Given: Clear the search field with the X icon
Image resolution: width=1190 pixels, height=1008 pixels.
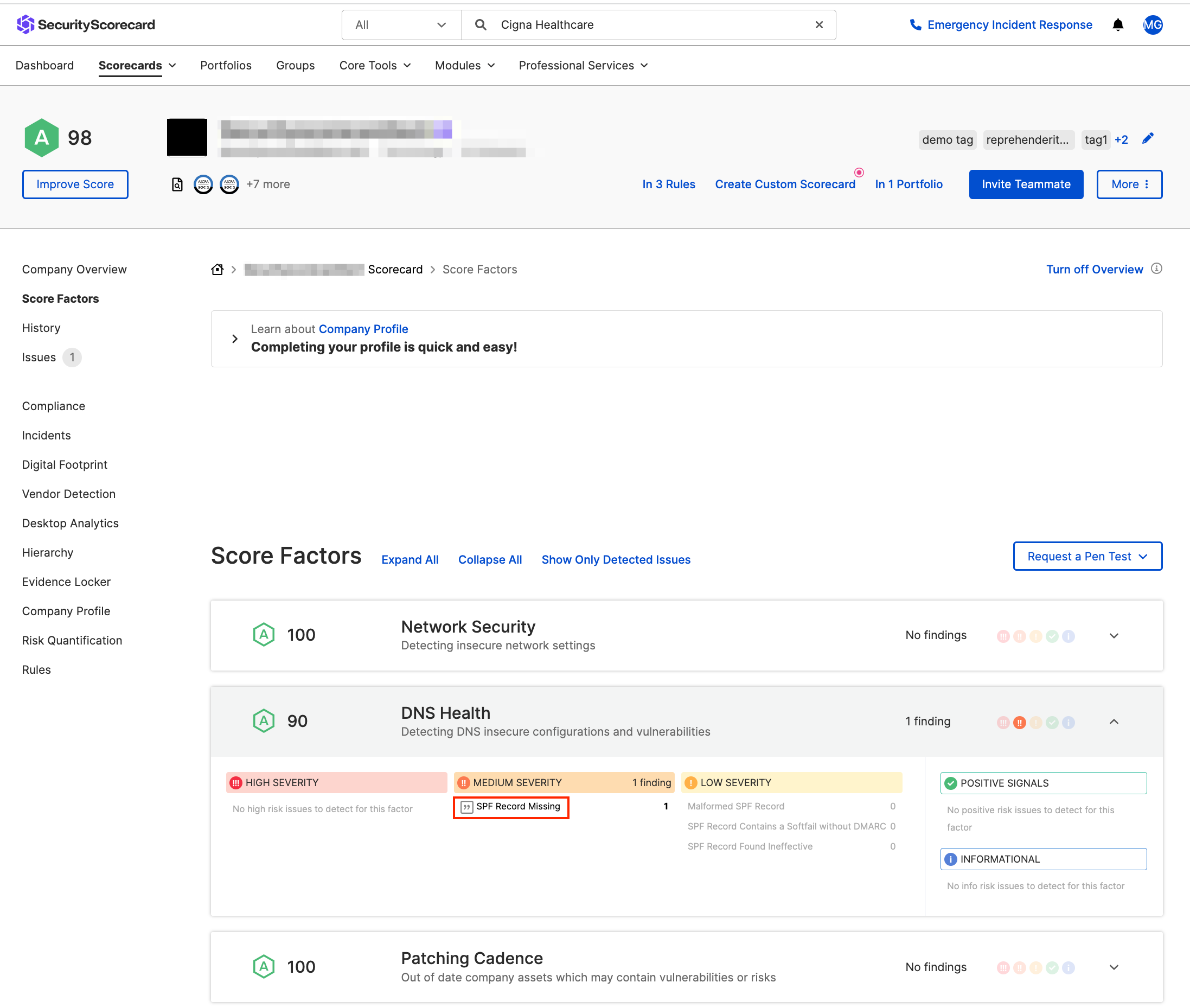Looking at the screenshot, I should (818, 24).
